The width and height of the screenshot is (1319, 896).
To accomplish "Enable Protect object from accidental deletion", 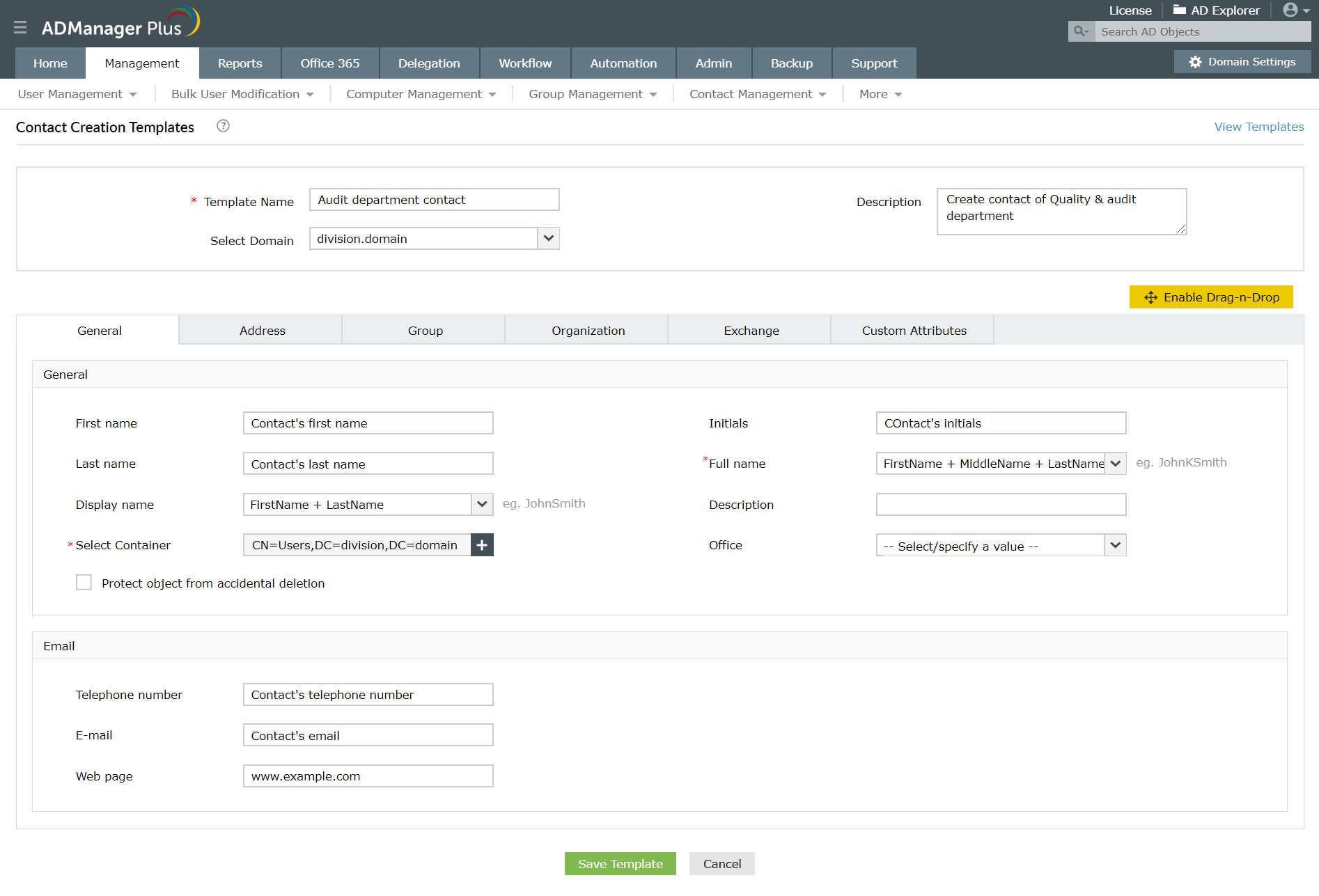I will (84, 582).
